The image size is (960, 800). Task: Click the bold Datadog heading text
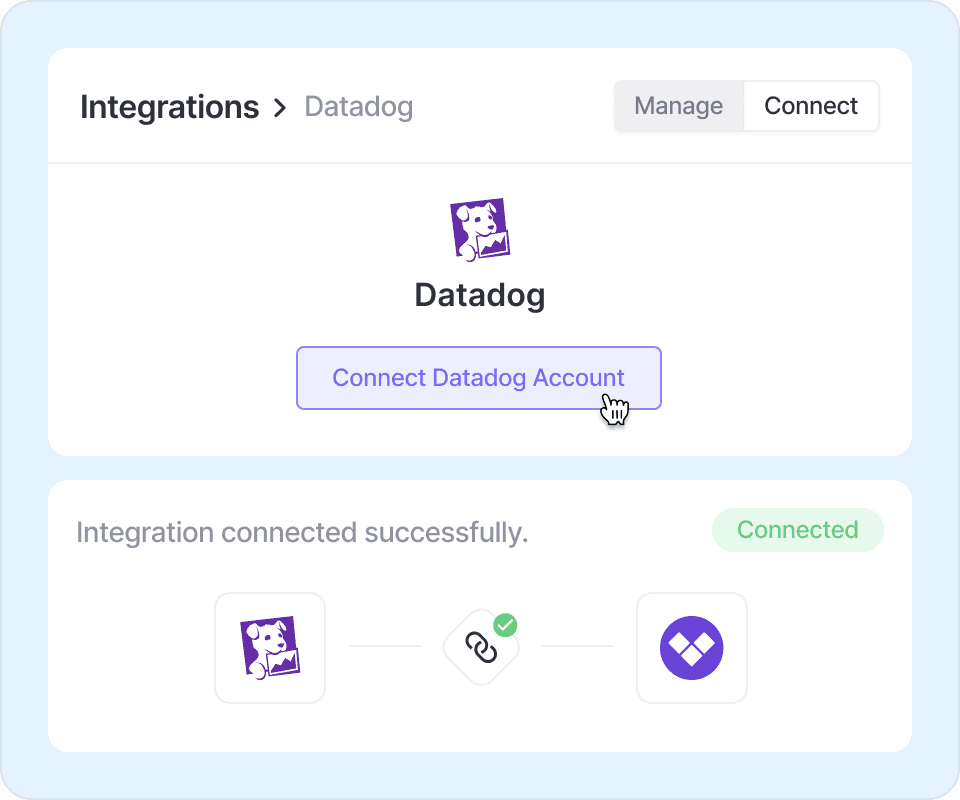[480, 295]
